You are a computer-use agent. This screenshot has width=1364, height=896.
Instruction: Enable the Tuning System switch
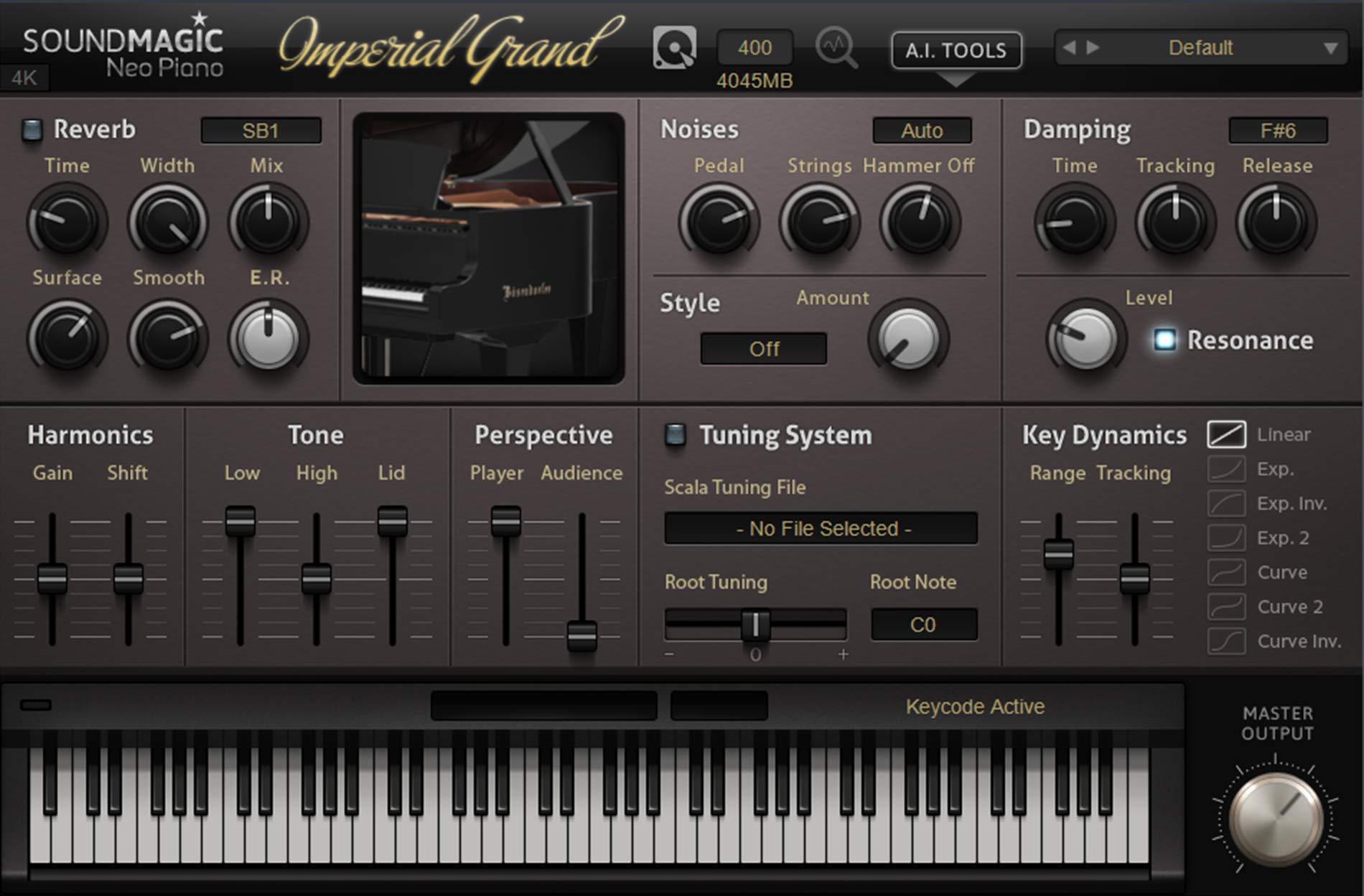click(x=675, y=435)
